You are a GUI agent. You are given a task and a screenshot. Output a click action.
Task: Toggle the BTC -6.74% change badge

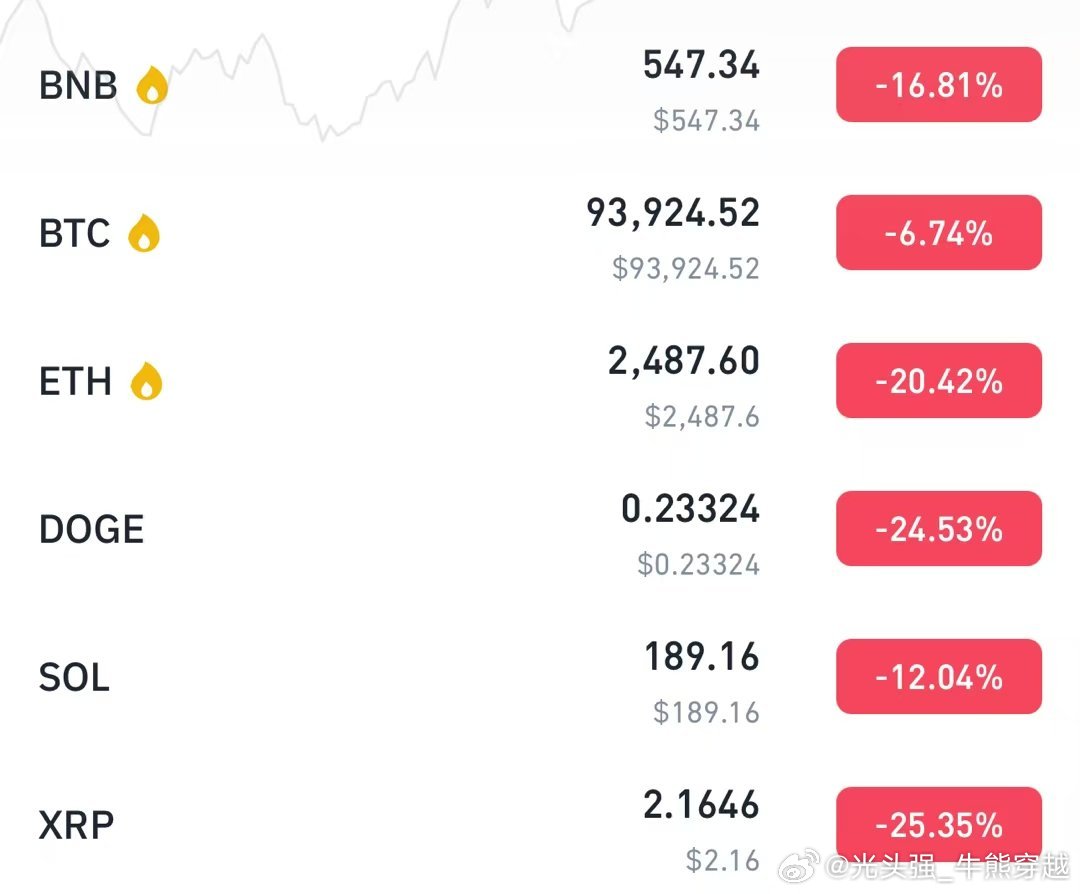coord(939,233)
